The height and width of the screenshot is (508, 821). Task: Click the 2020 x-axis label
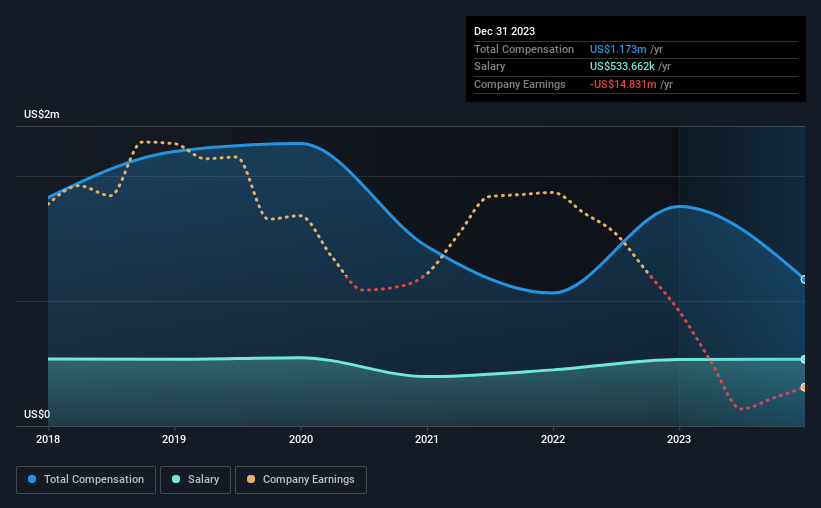point(301,439)
